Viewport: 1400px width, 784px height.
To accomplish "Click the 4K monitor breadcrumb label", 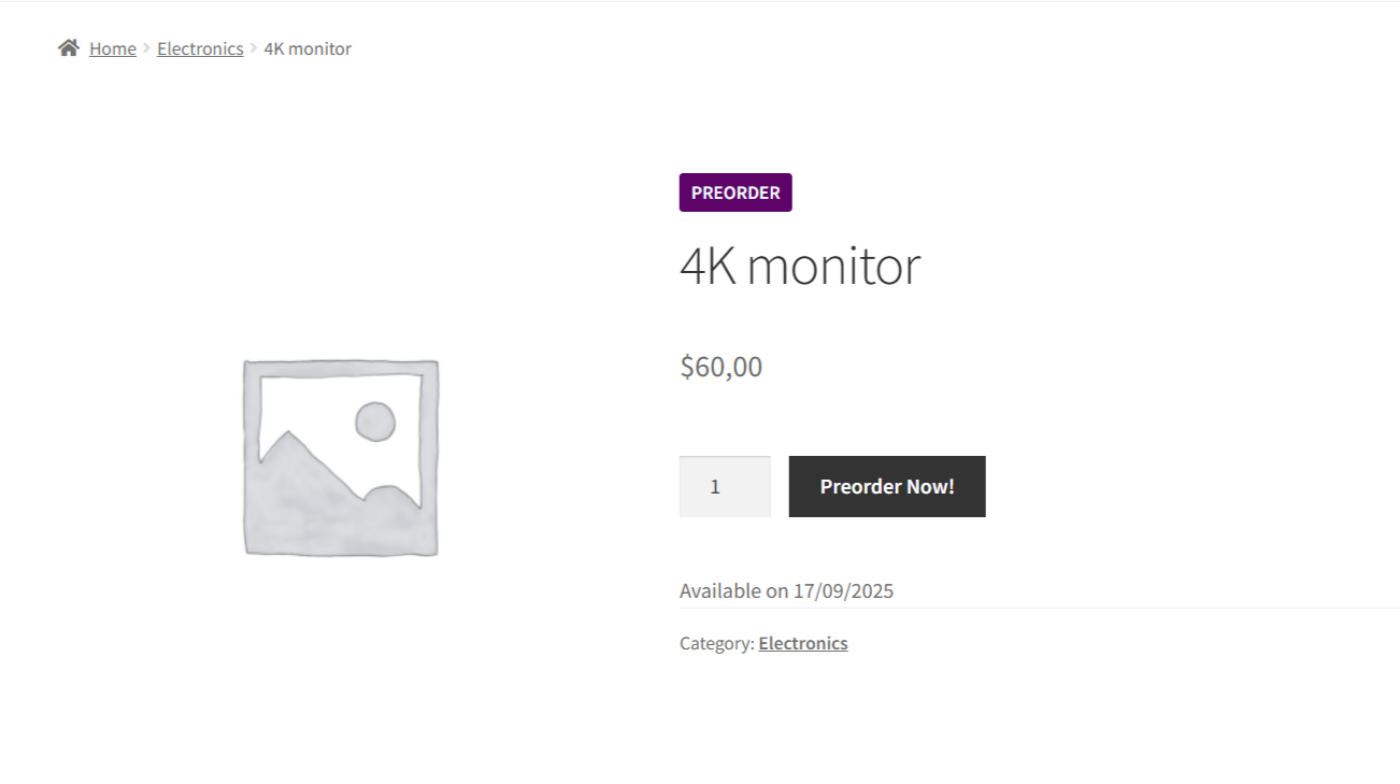I will pos(307,48).
